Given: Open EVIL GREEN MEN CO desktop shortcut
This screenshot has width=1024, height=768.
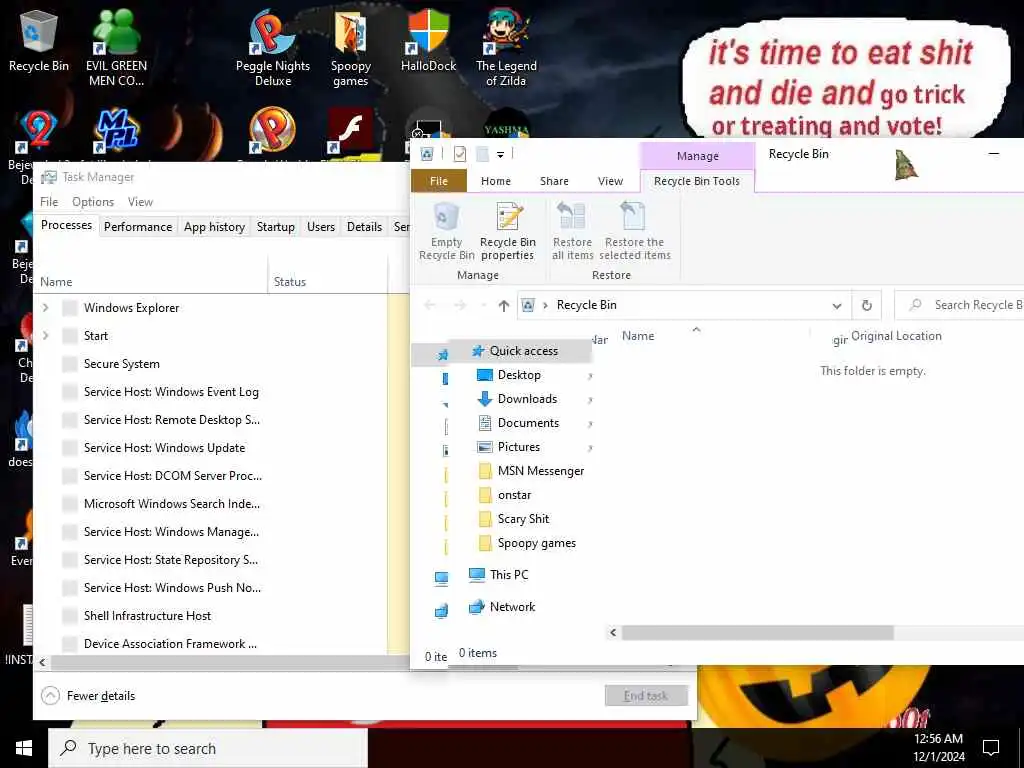Looking at the screenshot, I should 116,47.
